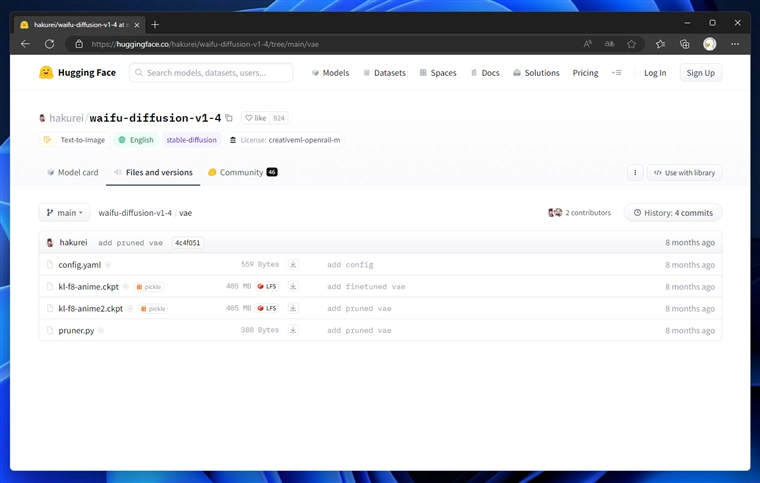Reload the page with refresh icon
Viewport: 760px width, 483px height.
click(x=49, y=44)
